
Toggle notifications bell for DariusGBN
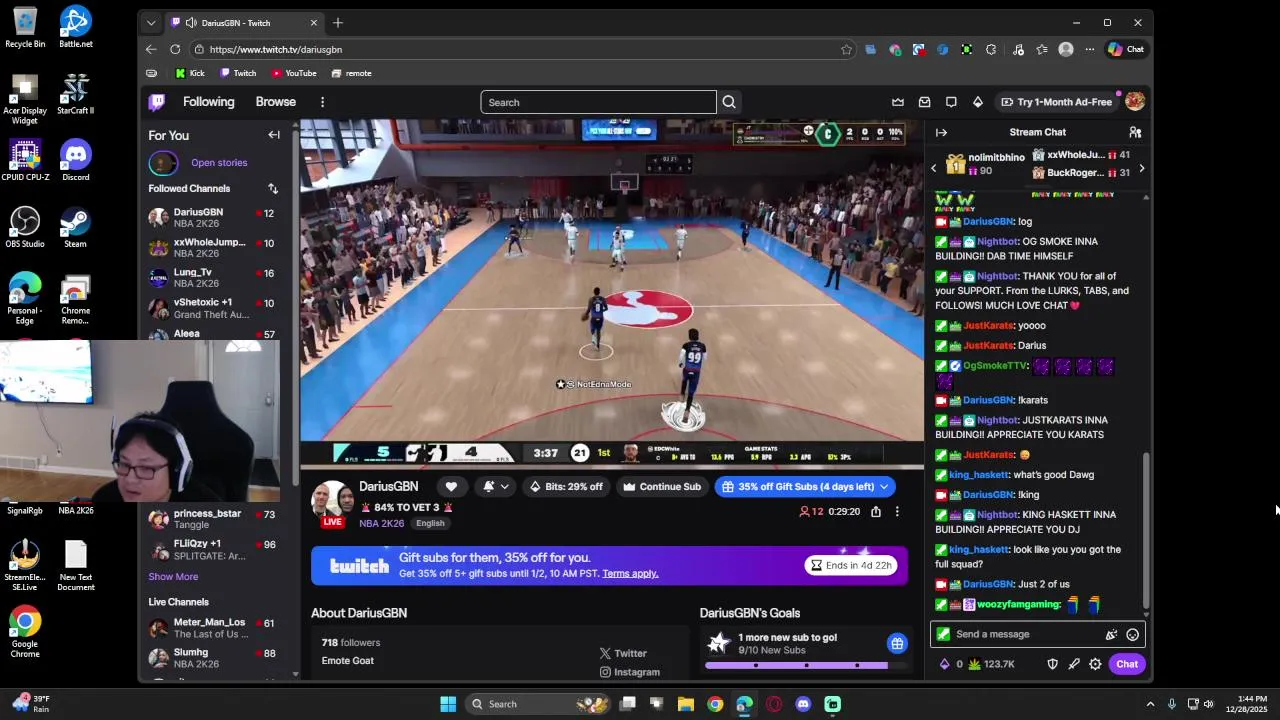click(x=489, y=487)
